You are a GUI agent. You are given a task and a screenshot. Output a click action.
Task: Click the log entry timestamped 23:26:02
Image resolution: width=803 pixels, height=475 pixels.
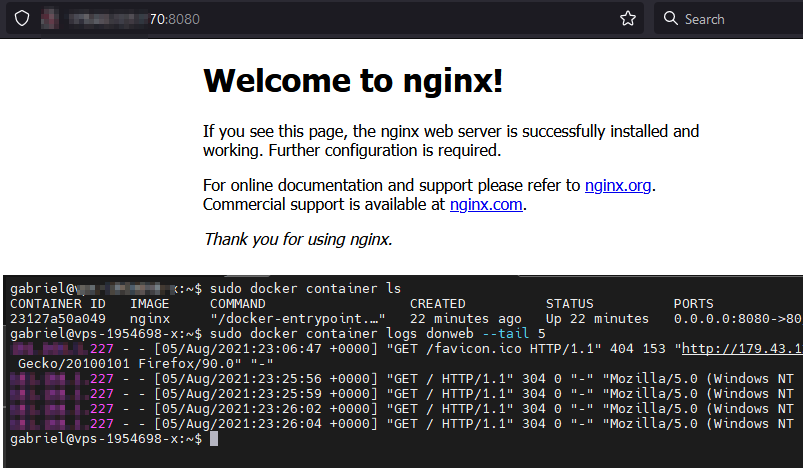pos(402,409)
